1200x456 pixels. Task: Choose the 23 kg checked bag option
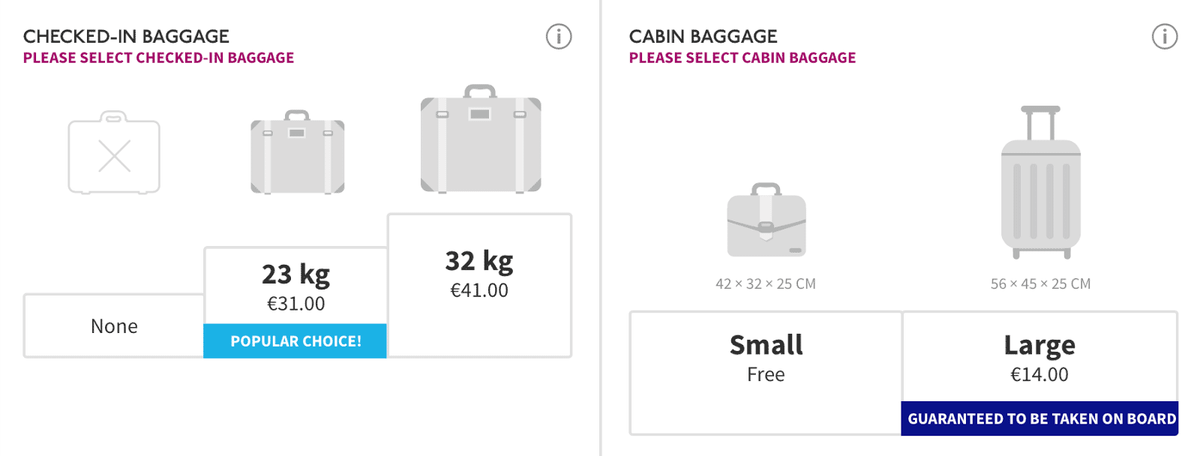tap(295, 285)
